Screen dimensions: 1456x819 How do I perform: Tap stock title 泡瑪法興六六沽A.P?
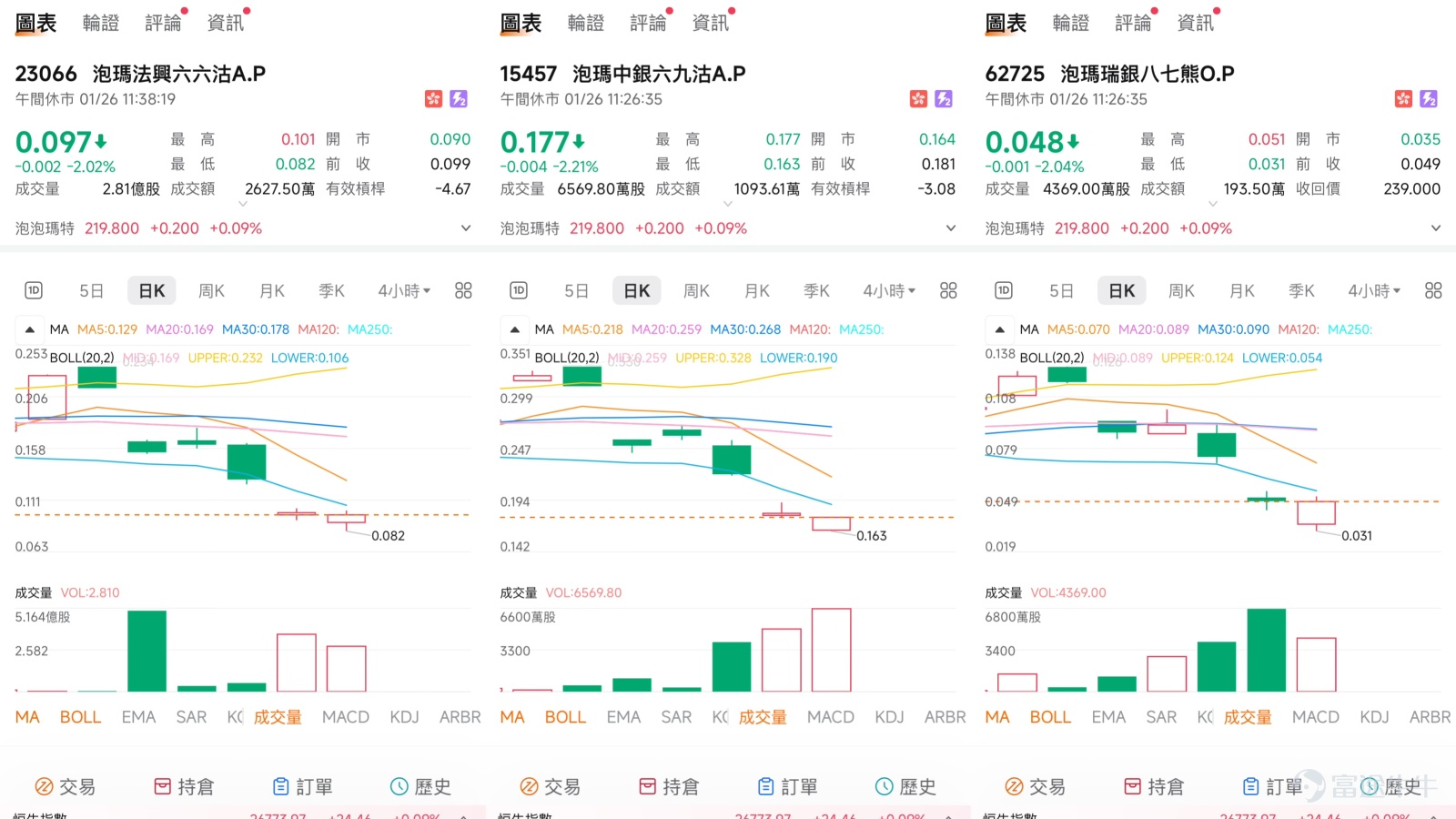coord(179,74)
